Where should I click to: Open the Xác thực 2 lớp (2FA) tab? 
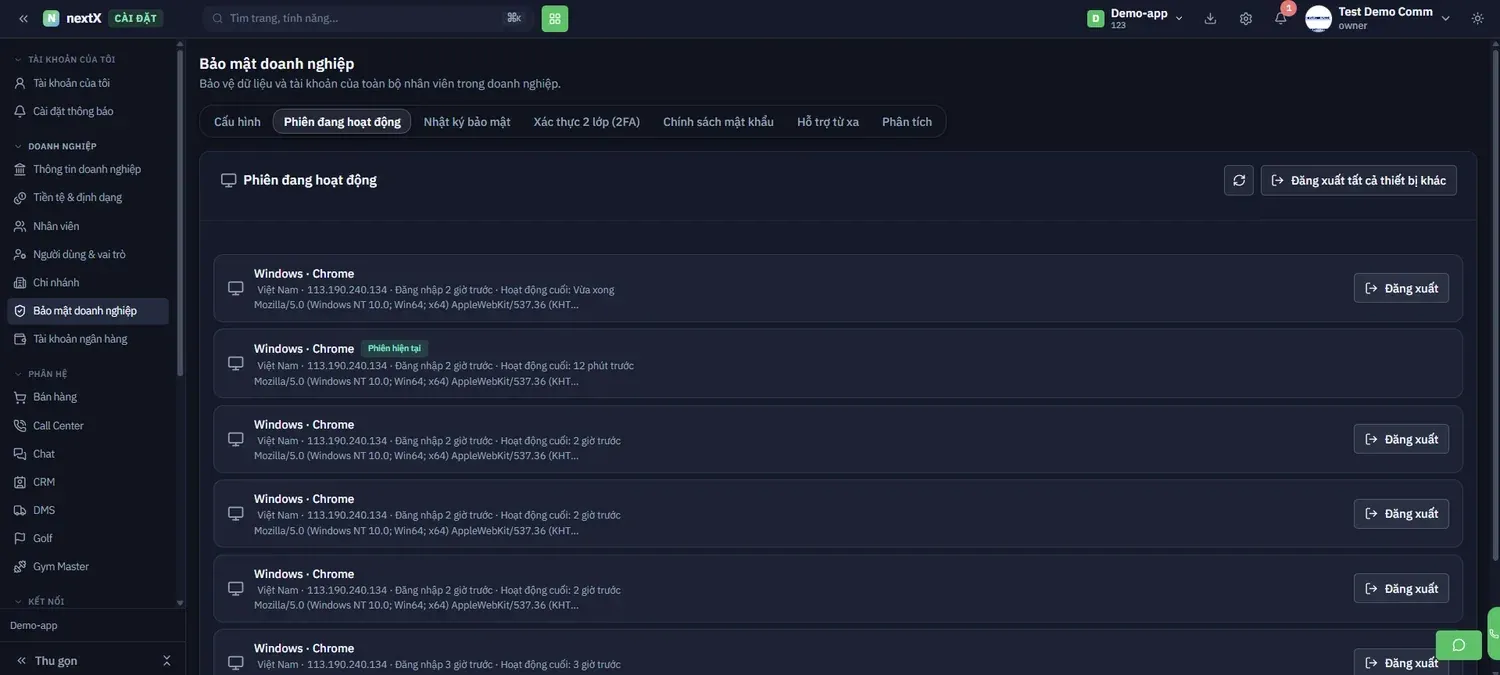coord(587,122)
